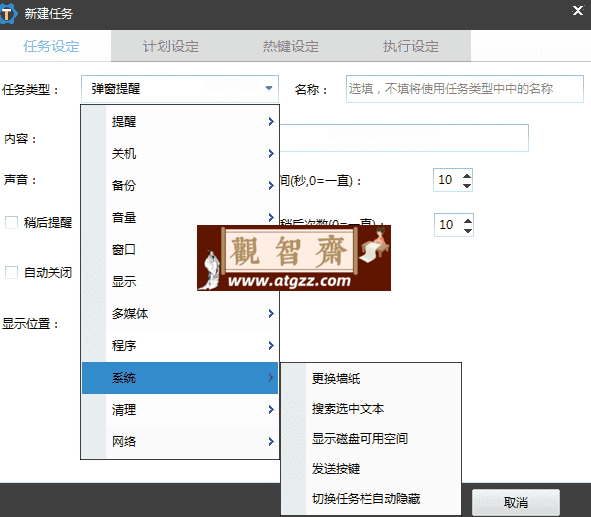This screenshot has height=517, width=591.
Task: Decrease the duration seconds spinner value
Action: 467,185
